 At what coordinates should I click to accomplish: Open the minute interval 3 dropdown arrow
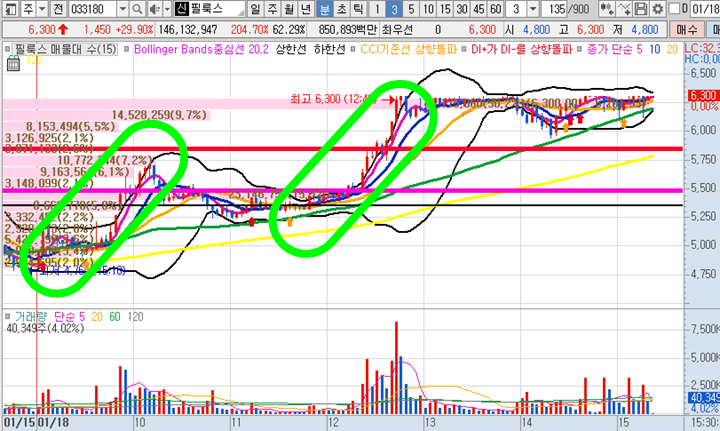tap(533, 9)
